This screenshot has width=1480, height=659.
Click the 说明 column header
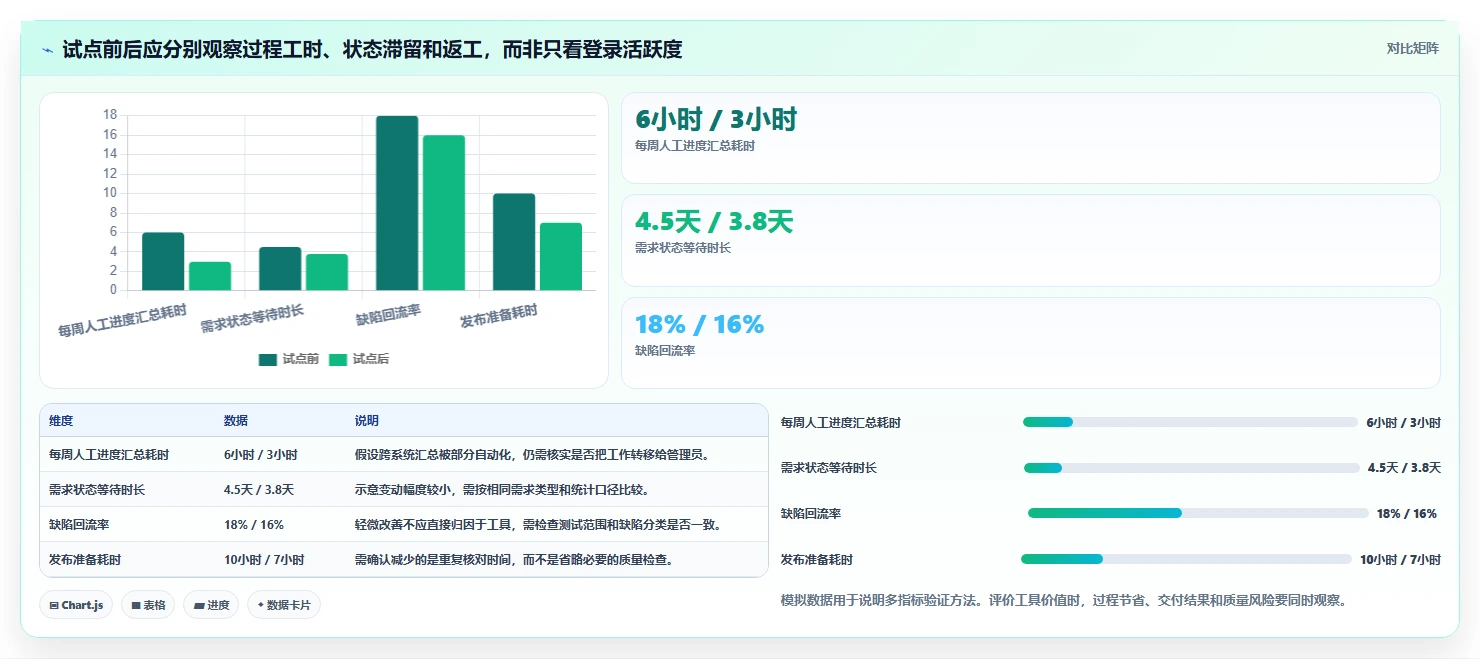(367, 421)
